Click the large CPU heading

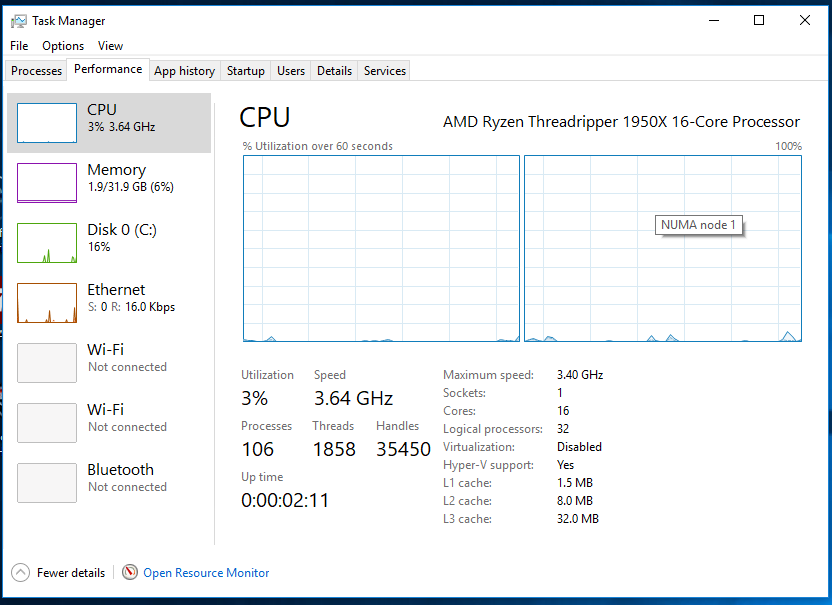pos(265,117)
